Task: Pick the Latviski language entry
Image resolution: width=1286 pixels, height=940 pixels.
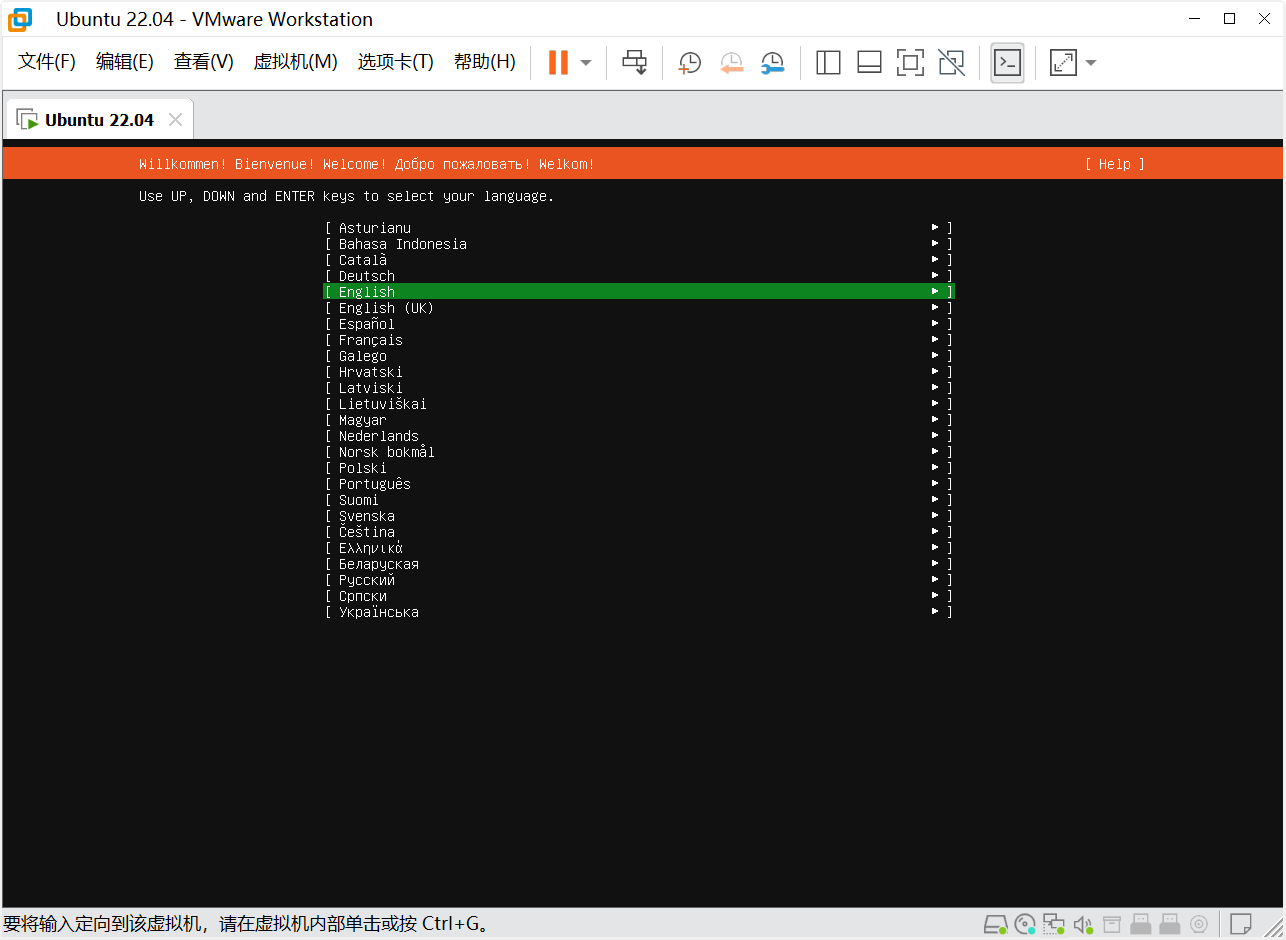Action: [639, 388]
